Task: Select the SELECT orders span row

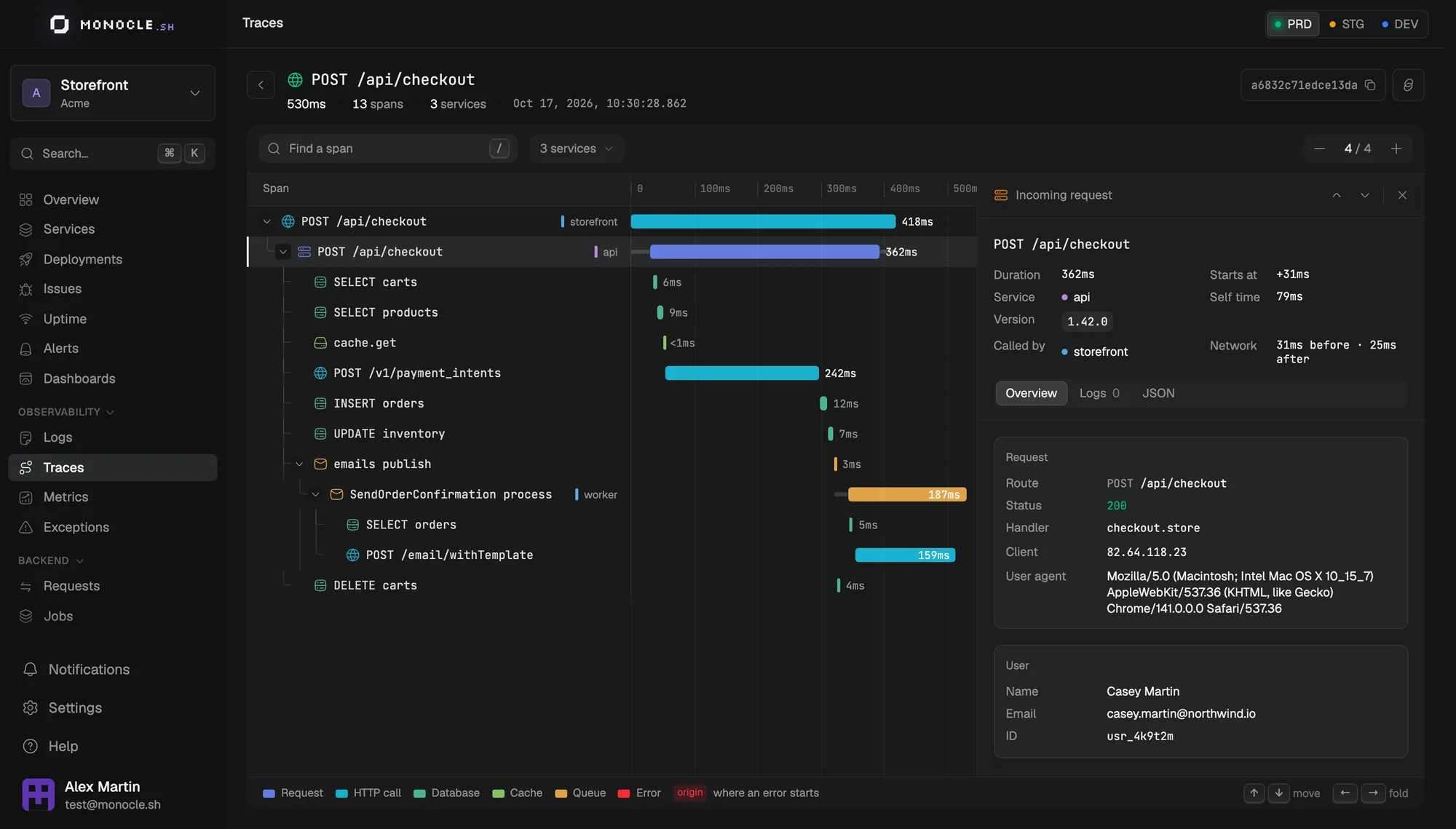Action: click(x=612, y=525)
